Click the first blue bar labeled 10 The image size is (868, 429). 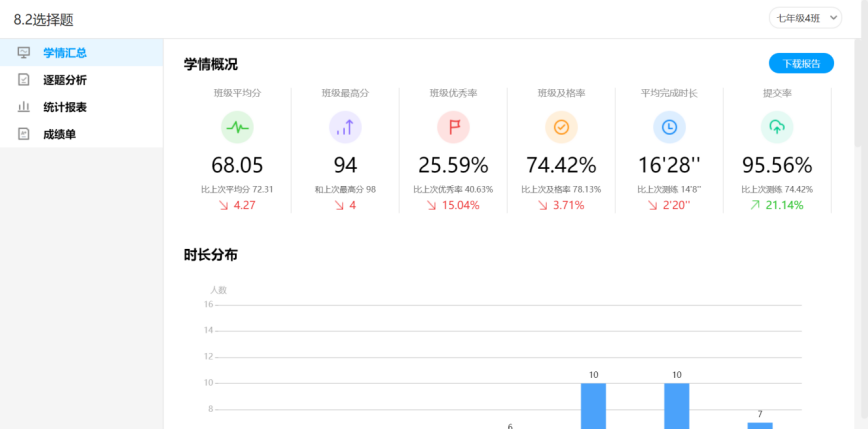coord(593,406)
